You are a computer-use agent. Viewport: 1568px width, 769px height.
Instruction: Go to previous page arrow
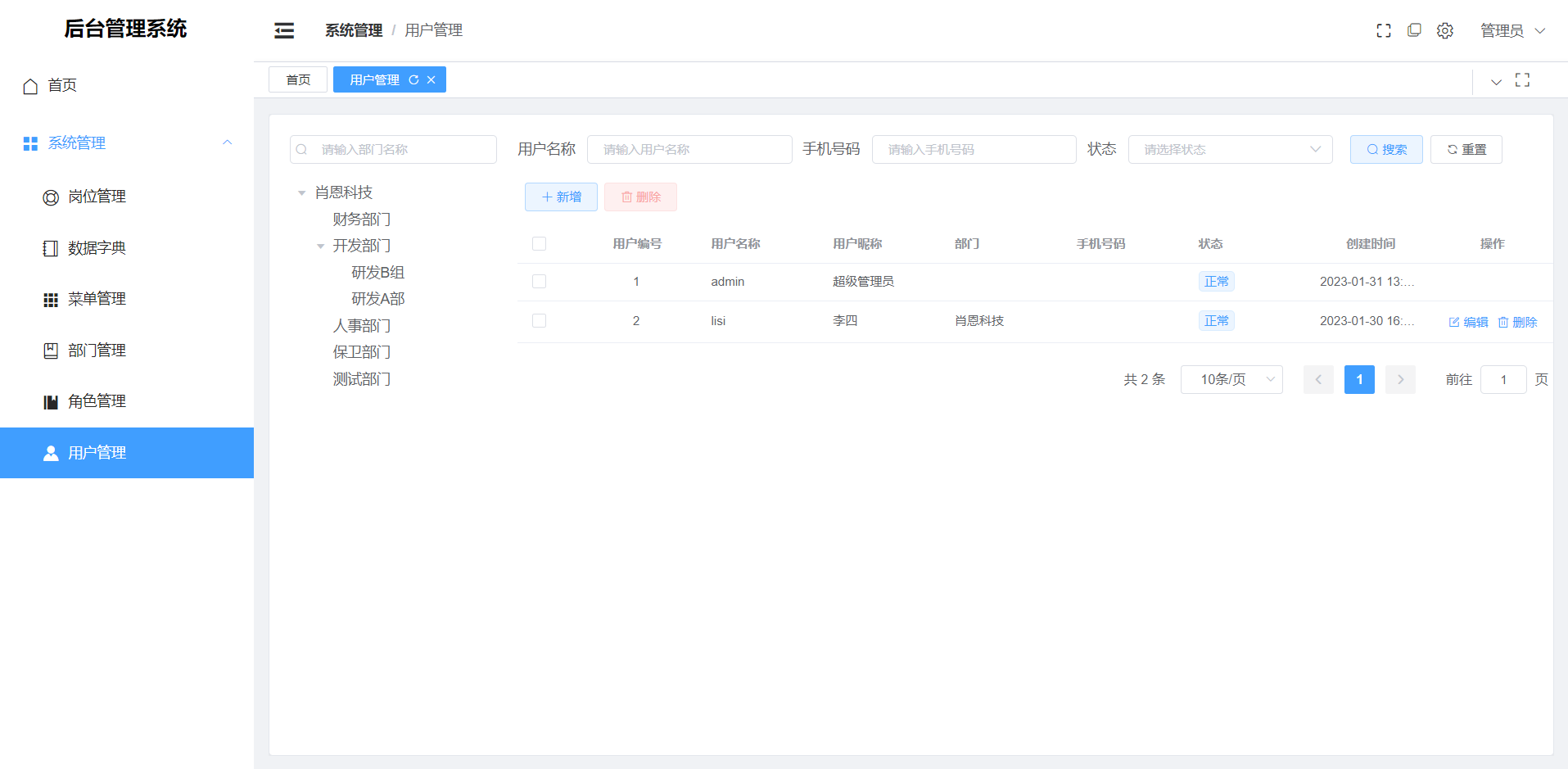pos(1318,379)
